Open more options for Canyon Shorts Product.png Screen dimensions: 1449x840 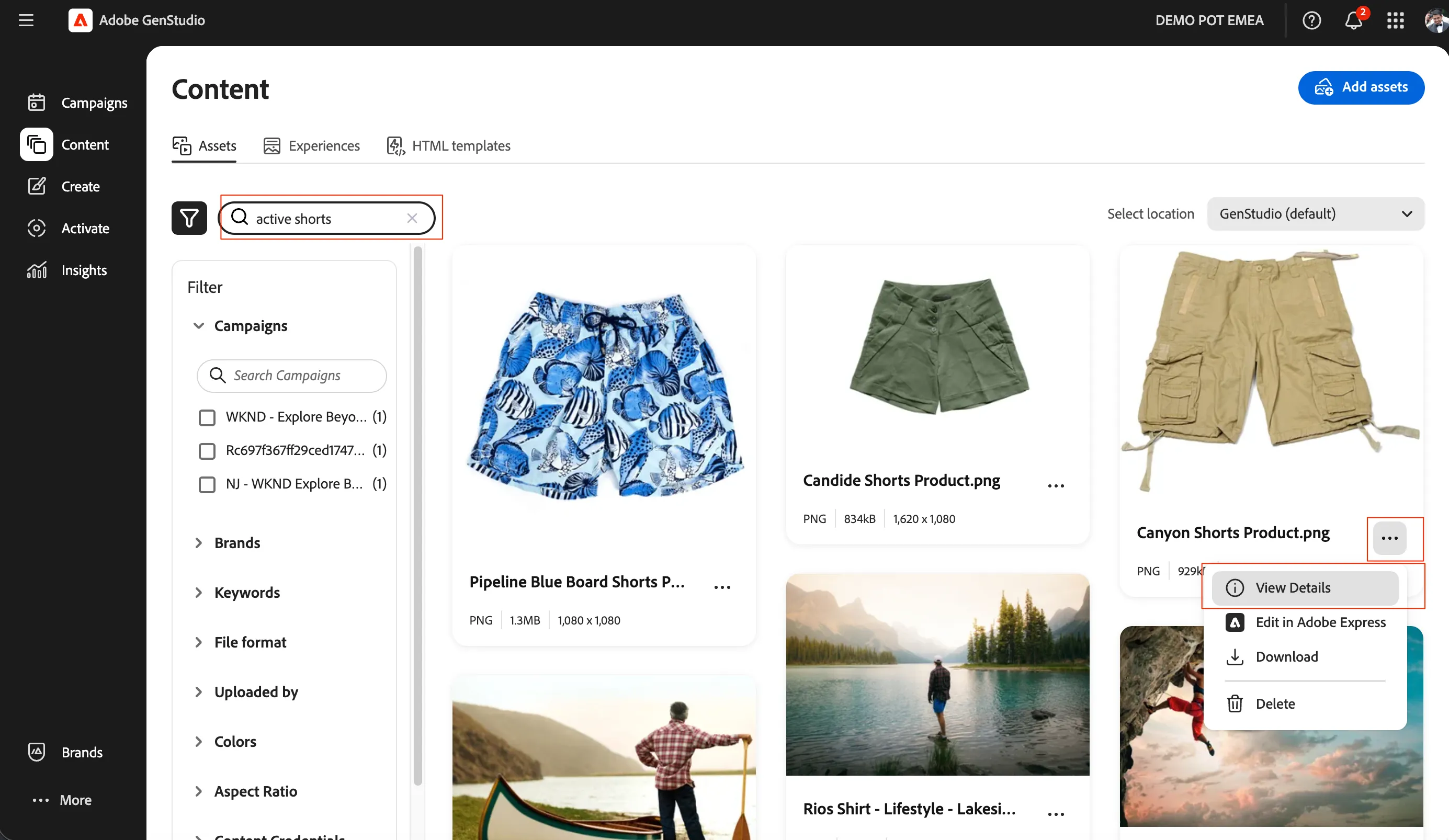tap(1389, 538)
